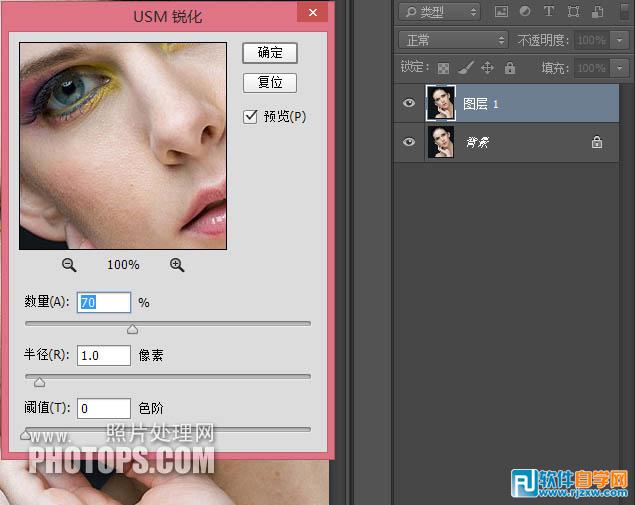Click the 填充 100% value field
This screenshot has height=505, width=635.
pyautogui.click(x=592, y=68)
